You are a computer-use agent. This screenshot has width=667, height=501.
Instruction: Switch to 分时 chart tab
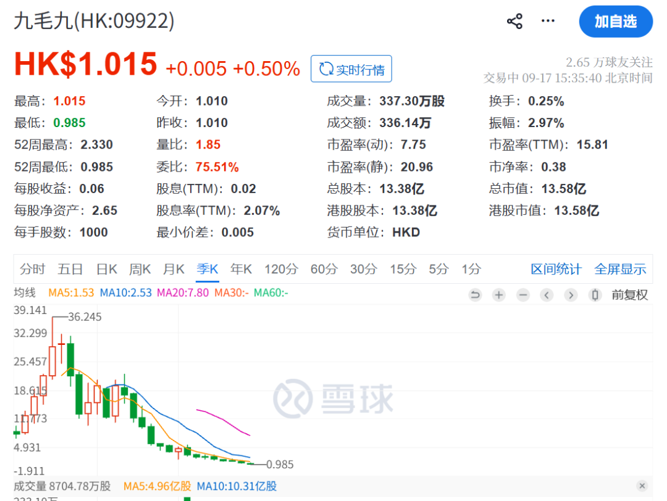[32, 269]
